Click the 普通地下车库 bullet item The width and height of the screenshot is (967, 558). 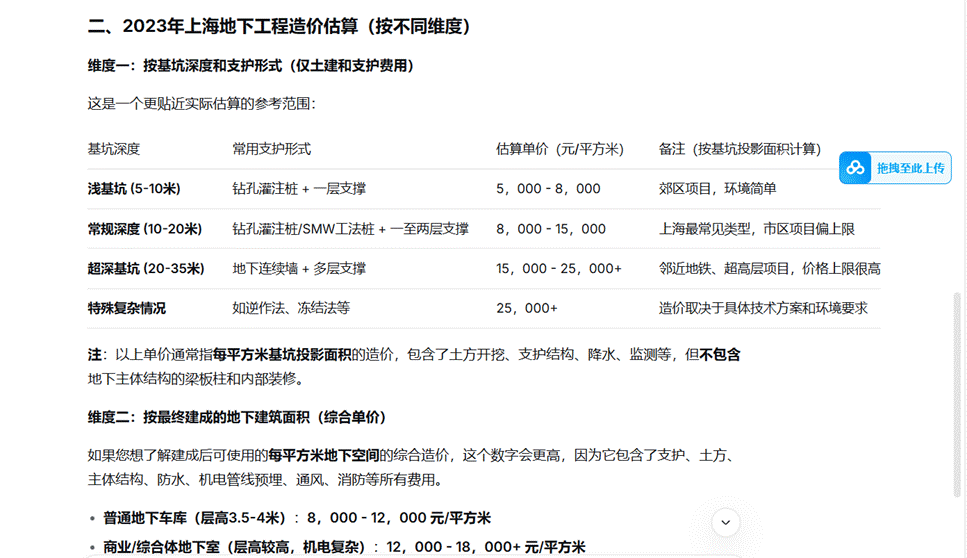pos(297,518)
